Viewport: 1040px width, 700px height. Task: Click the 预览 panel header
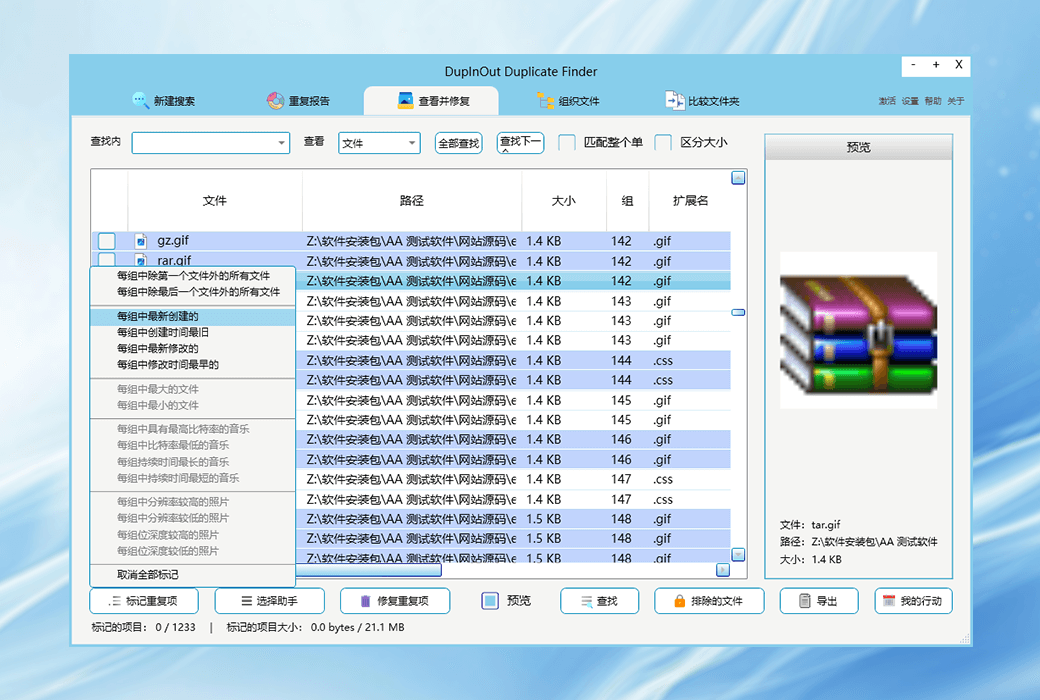pos(858,147)
